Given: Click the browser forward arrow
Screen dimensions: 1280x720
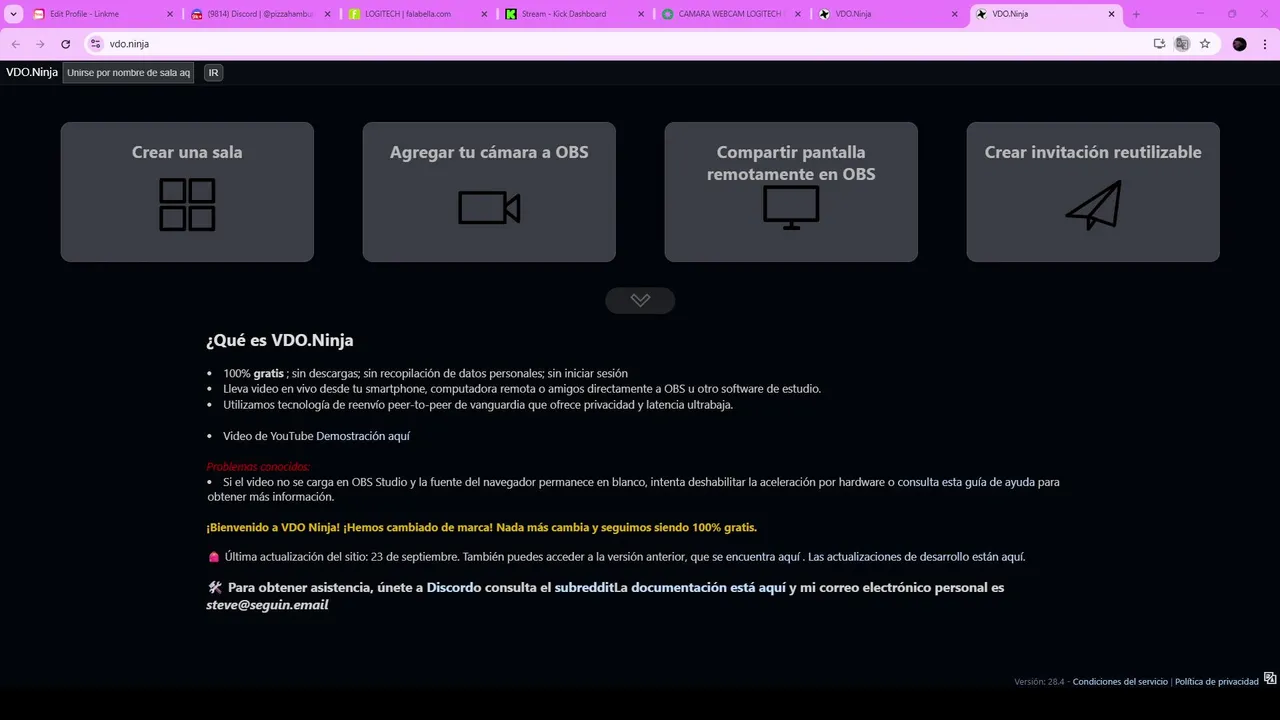Looking at the screenshot, I should click(40, 44).
